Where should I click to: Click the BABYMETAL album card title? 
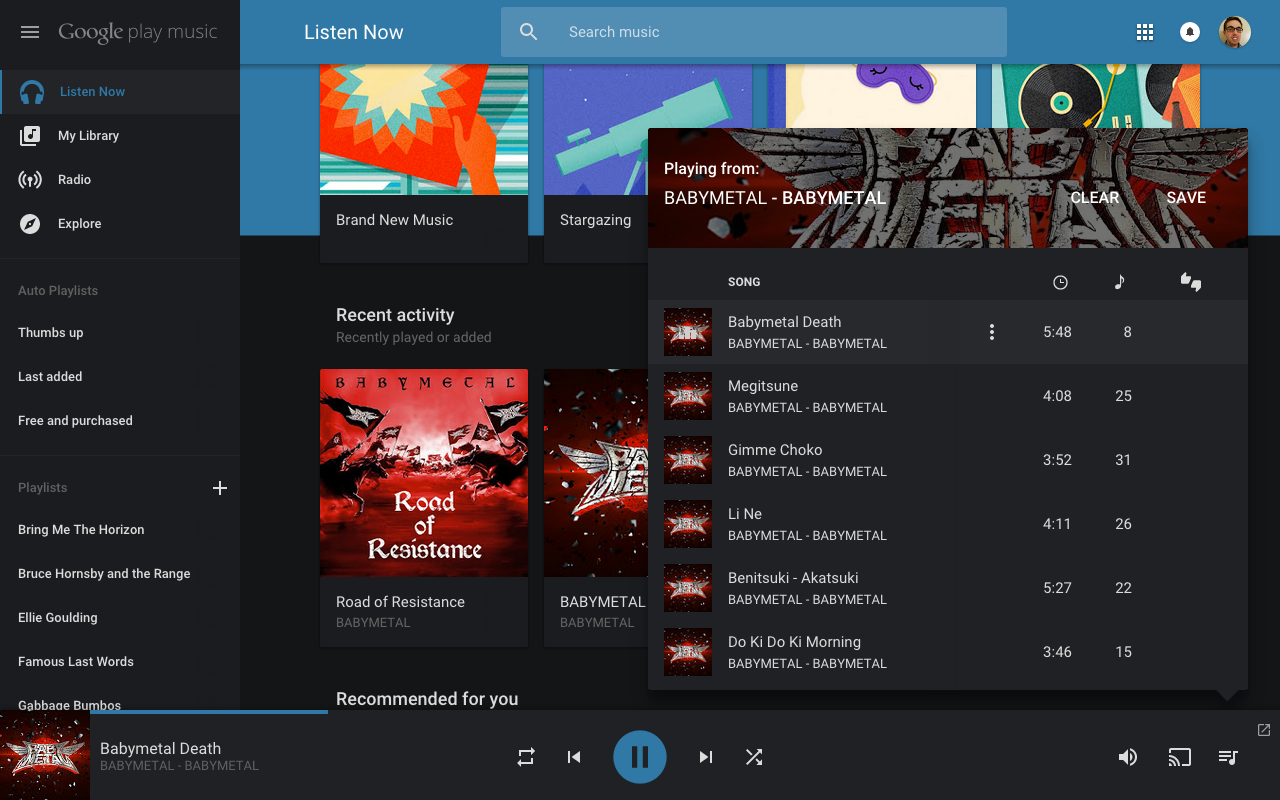tap(603, 602)
